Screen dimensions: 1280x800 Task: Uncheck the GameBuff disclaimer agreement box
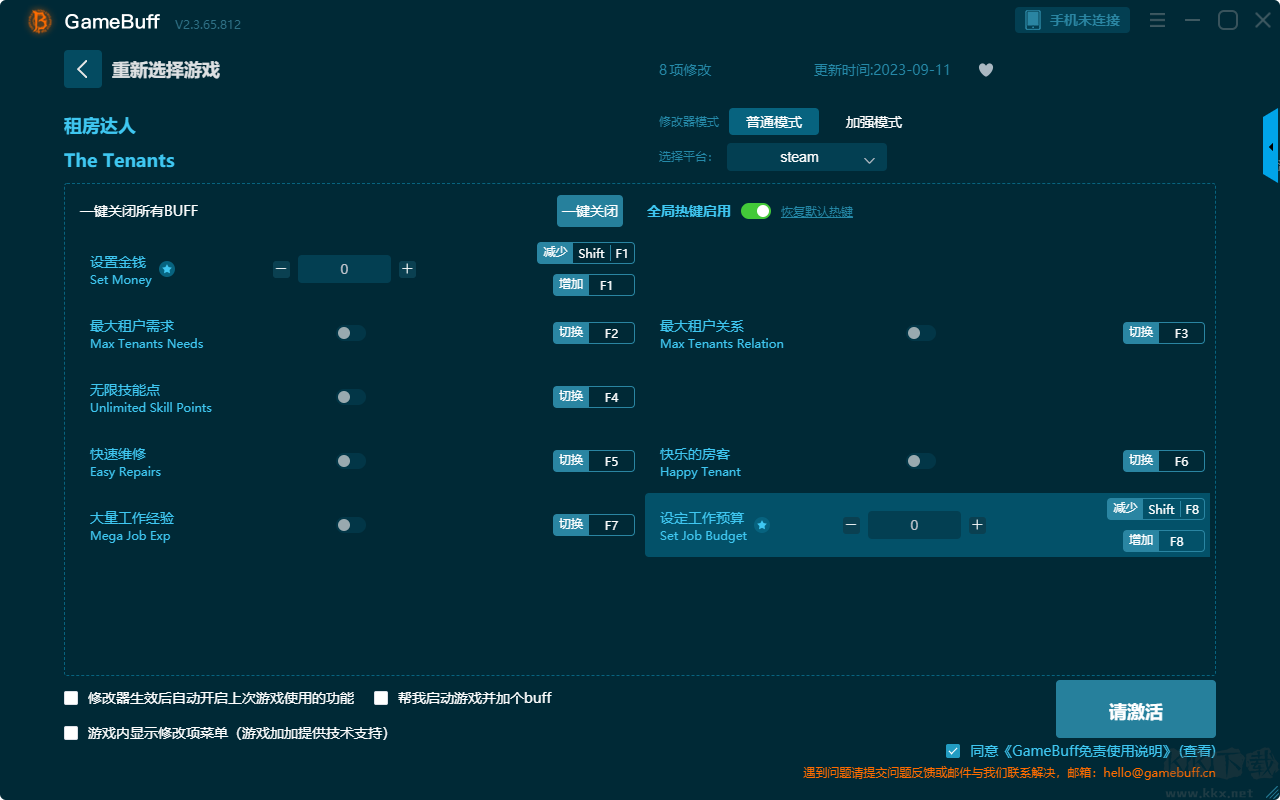click(x=953, y=751)
